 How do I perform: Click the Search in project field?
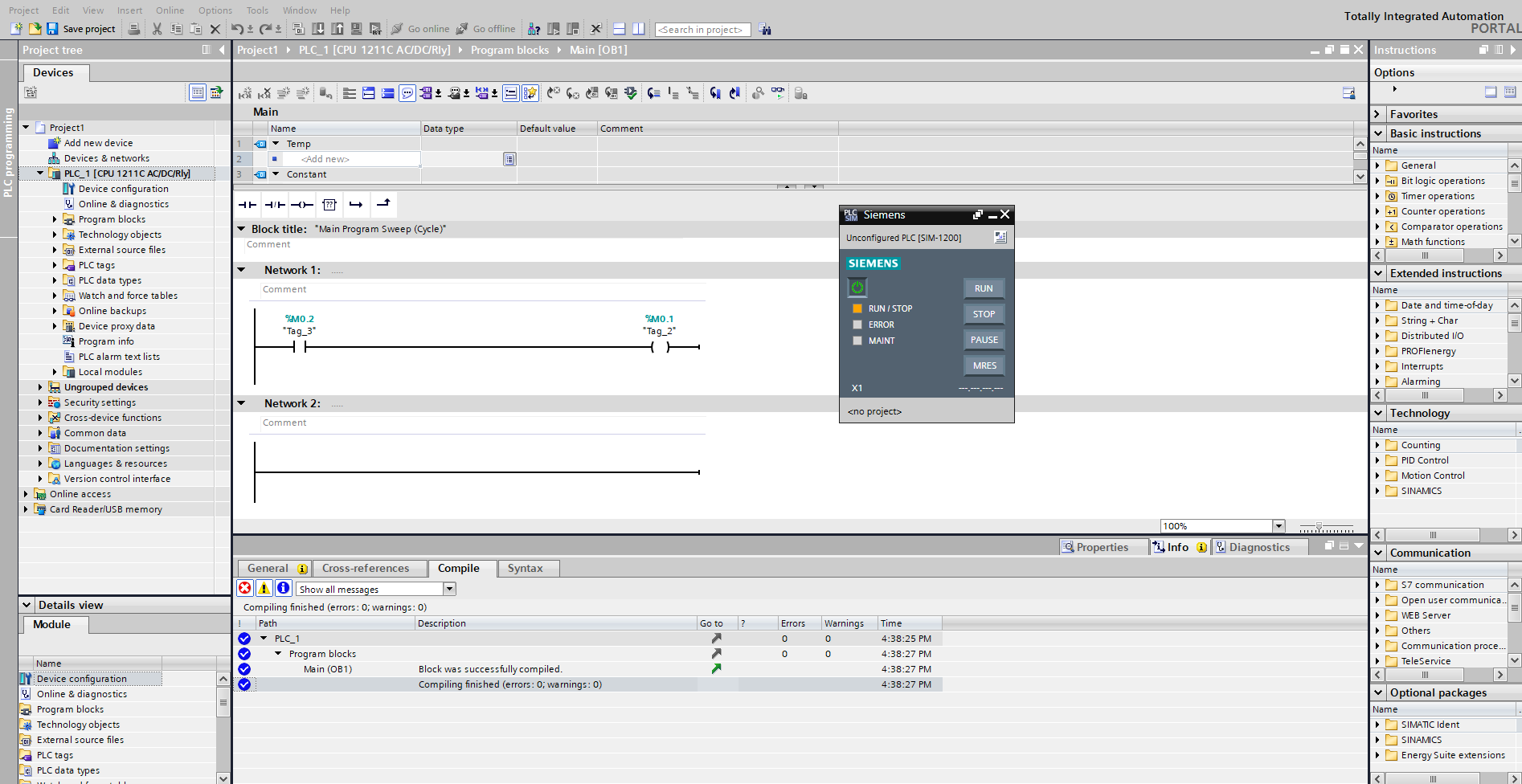pos(702,30)
